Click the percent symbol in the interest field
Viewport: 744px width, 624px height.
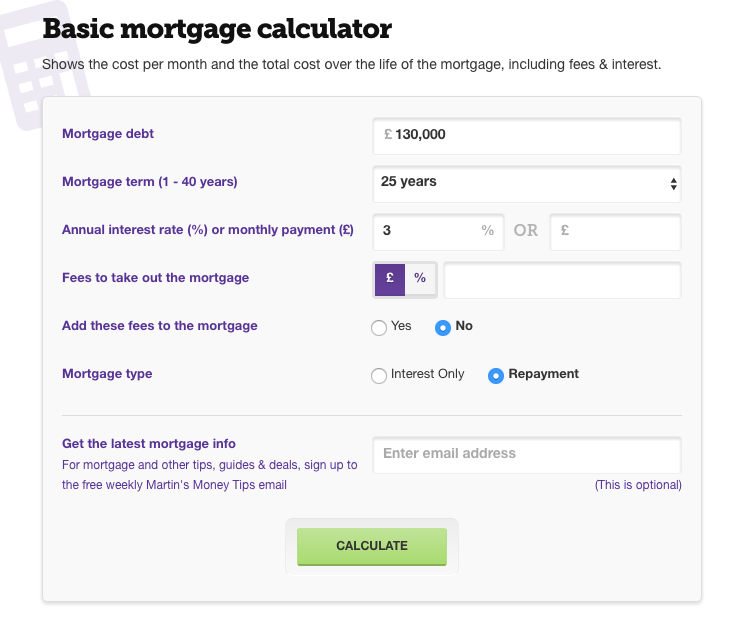[x=487, y=230]
